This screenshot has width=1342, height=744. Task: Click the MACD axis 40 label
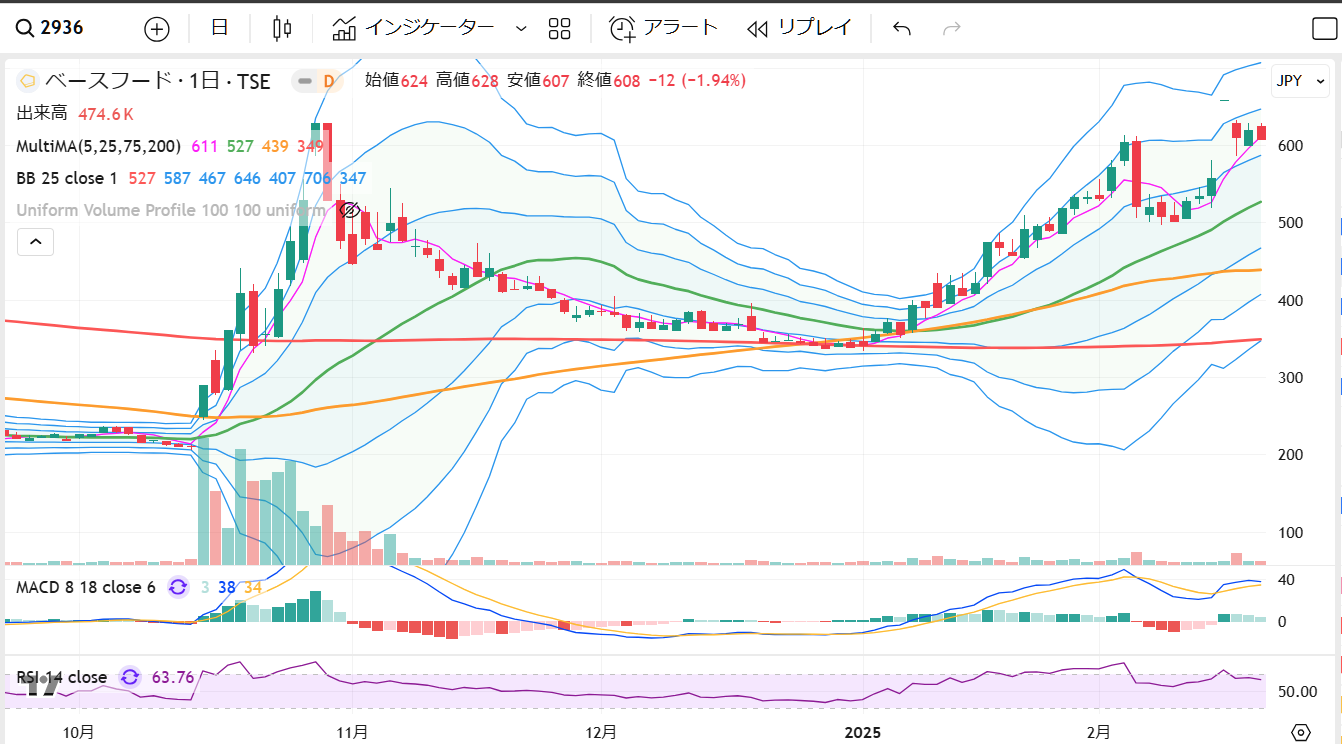tap(1286, 580)
